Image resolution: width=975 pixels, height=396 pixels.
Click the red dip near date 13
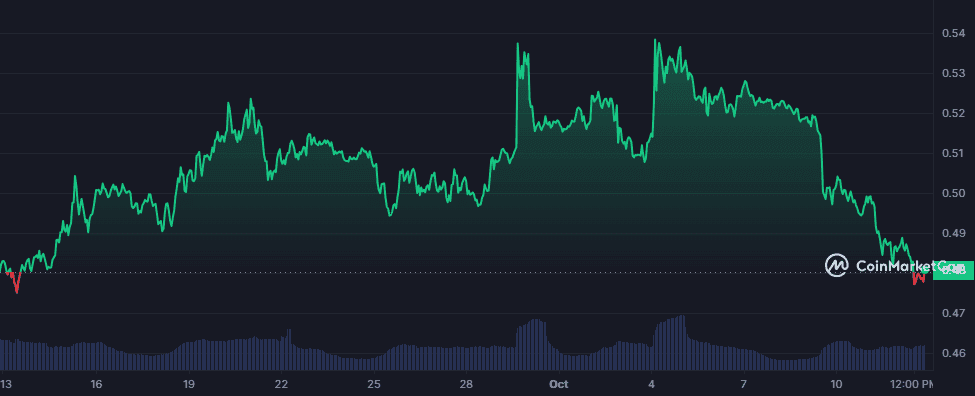[x=16, y=283]
